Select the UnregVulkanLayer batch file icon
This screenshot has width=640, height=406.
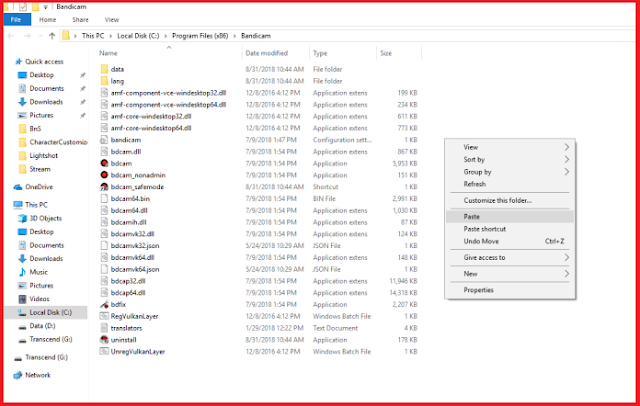(x=104, y=351)
